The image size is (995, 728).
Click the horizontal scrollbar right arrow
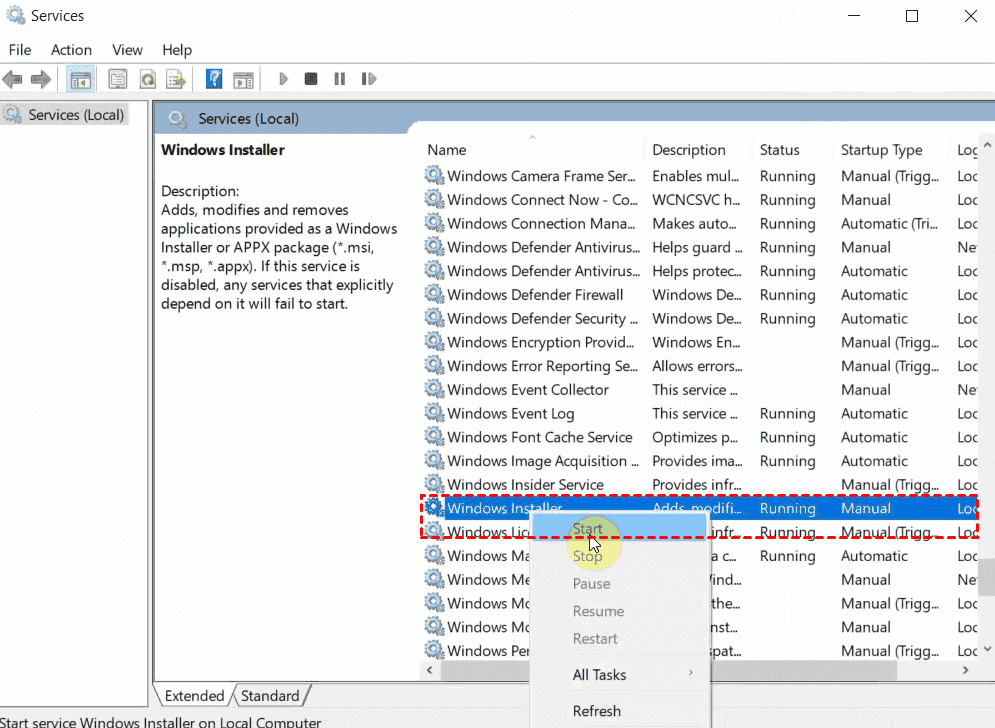965,670
